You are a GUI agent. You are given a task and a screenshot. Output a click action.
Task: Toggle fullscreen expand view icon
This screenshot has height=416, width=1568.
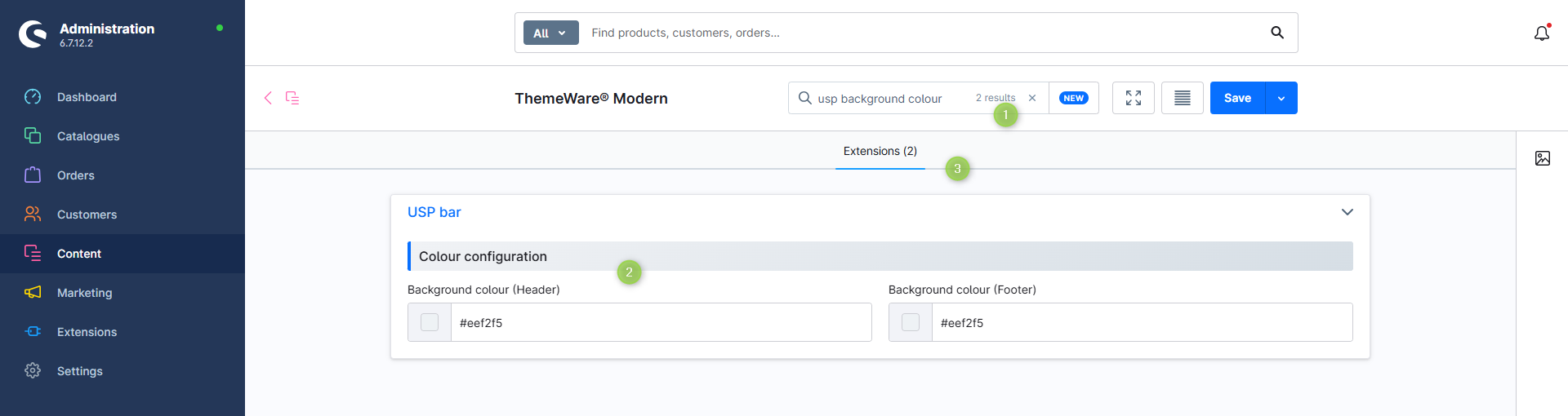1134,98
